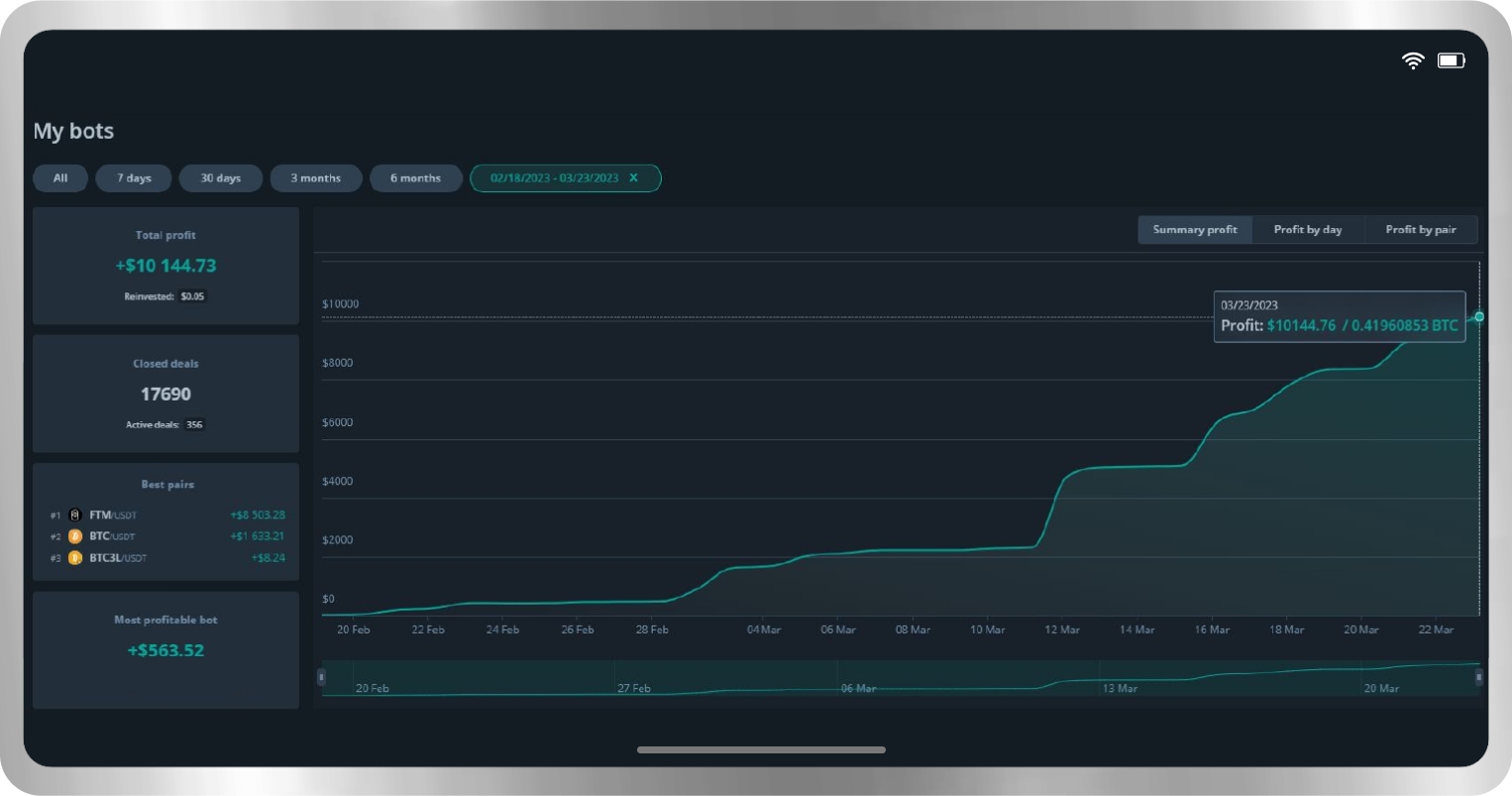Open the Profit by day tab
The height and width of the screenshot is (796, 1512).
click(x=1308, y=230)
